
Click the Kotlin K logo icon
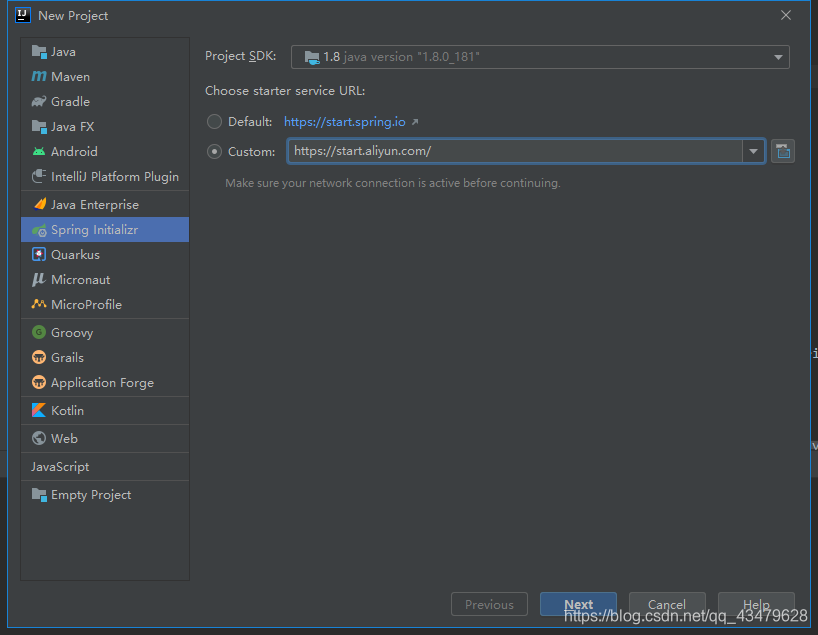[x=39, y=411]
